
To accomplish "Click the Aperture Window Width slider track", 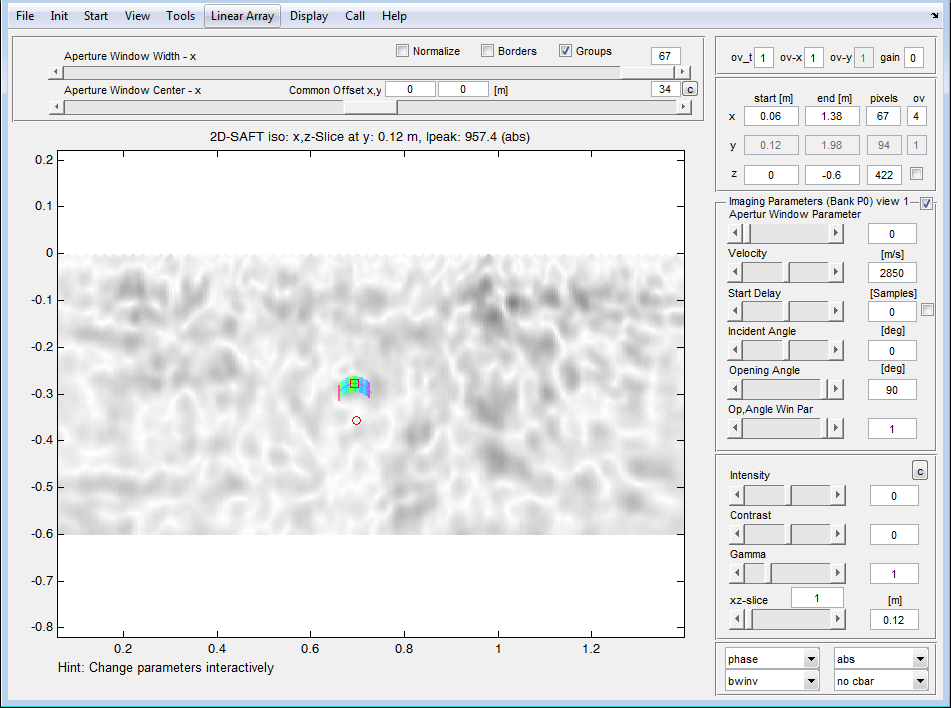I will pos(369,72).
